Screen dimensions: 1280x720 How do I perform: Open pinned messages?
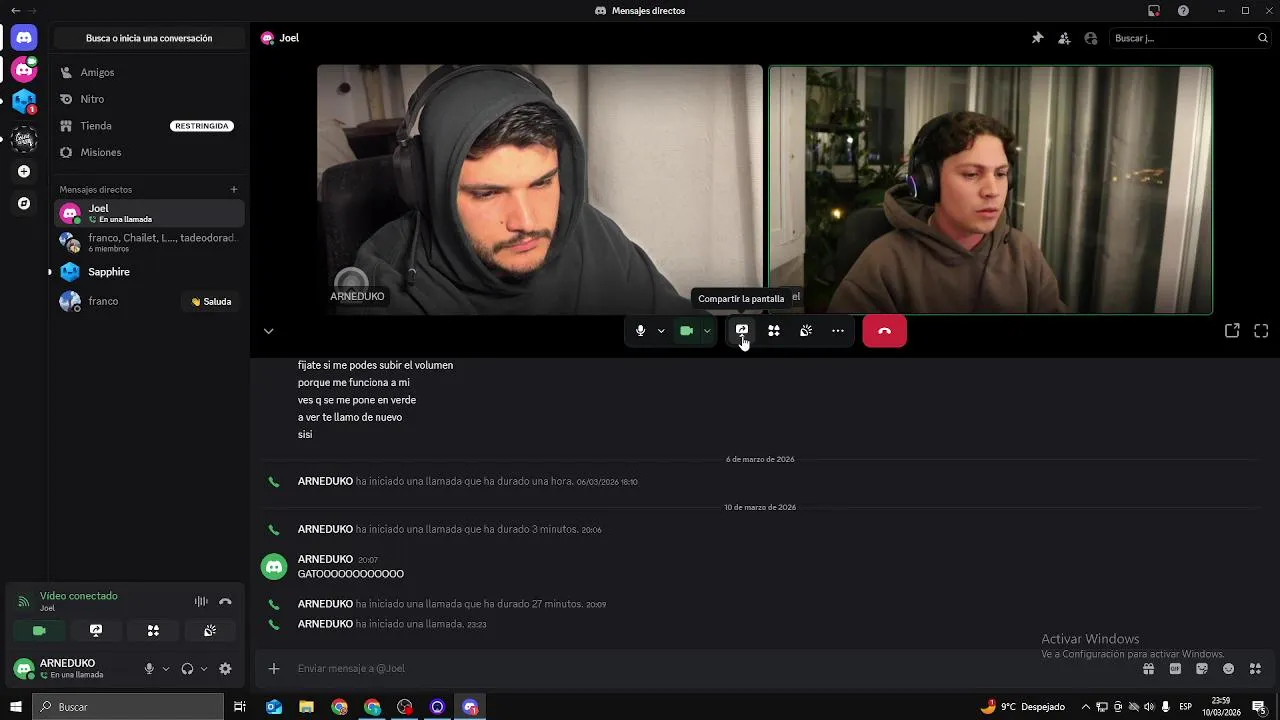coord(1037,38)
